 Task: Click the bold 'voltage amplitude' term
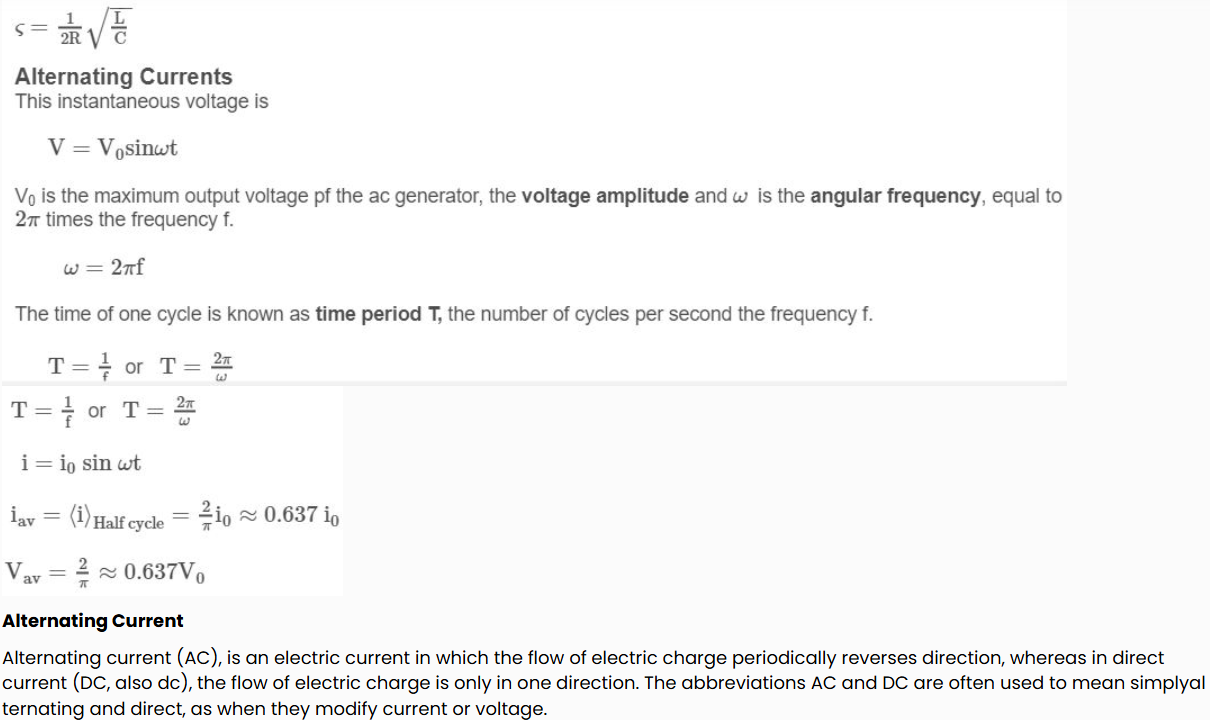[605, 196]
